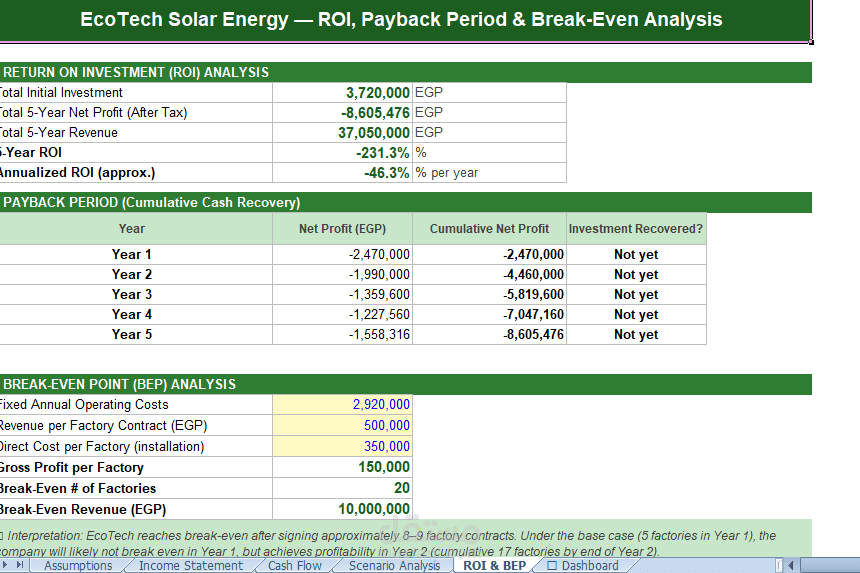This screenshot has width=860, height=573.
Task: Select cumulative net profit -7,047,160
Action: 489,315
